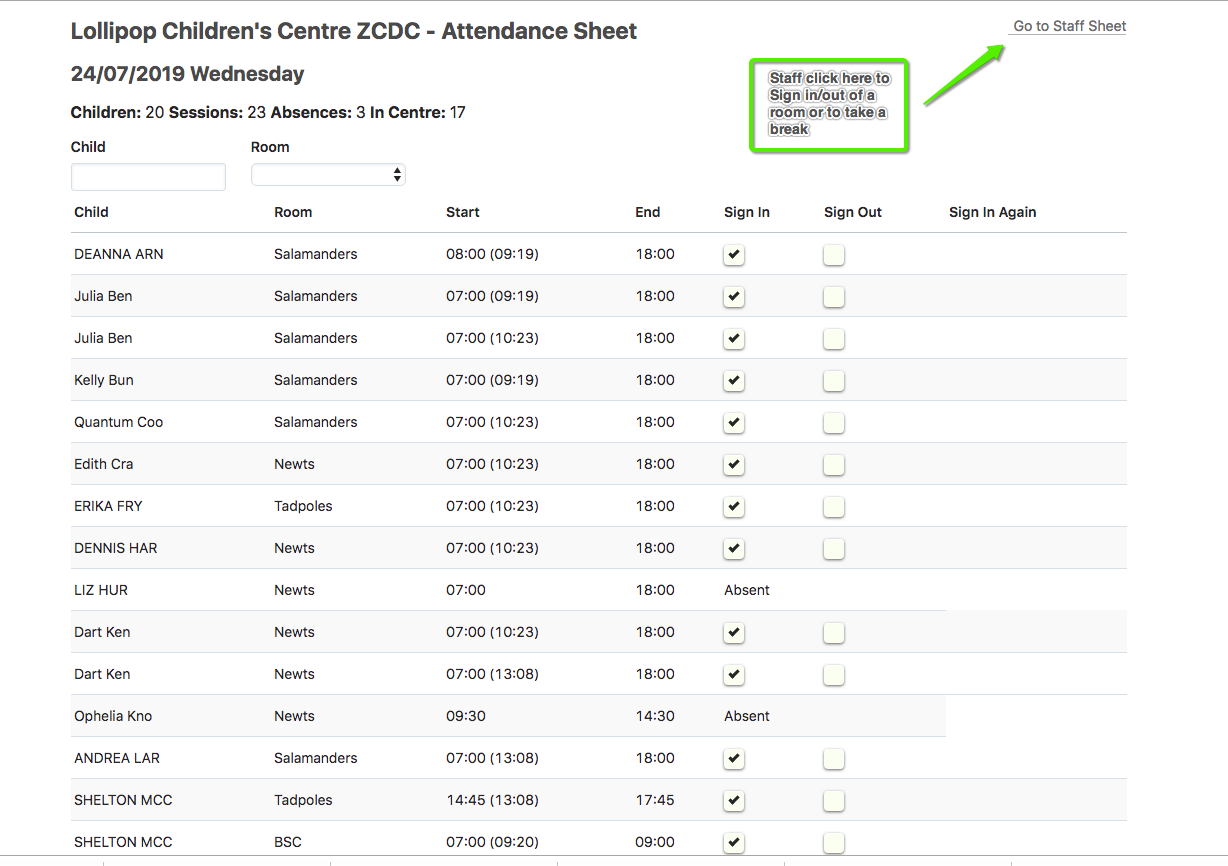Screen dimensions: 1228x866
Task: Uncheck Sign In for SHELTON MCC BSC session
Action: (734, 843)
